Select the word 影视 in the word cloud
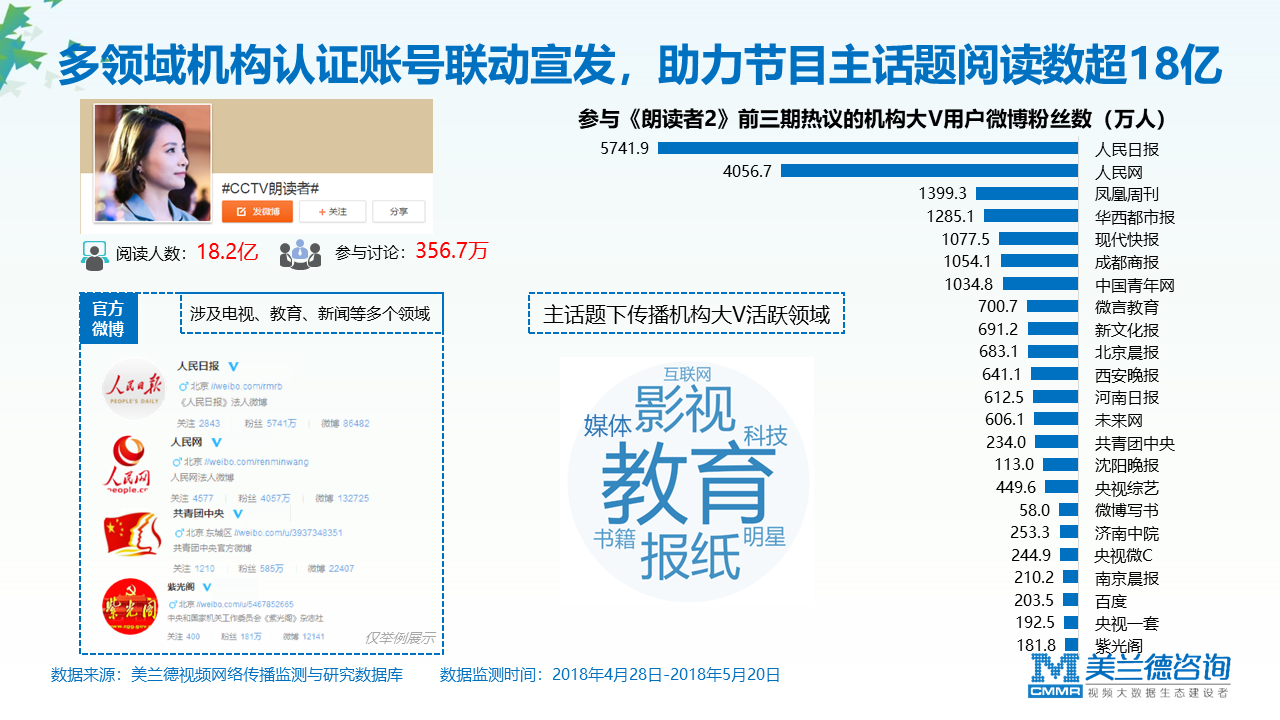 (x=685, y=409)
